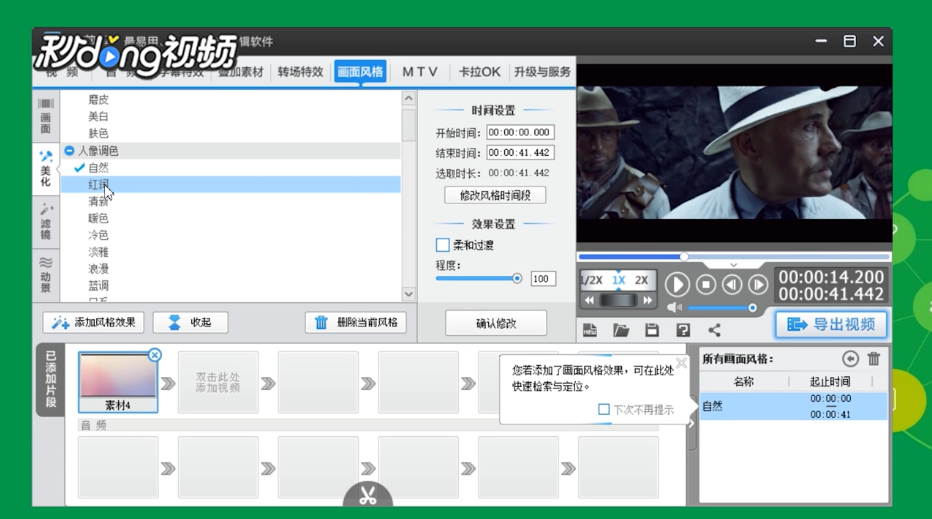Check the 下次不再提示 checkbox

click(603, 410)
